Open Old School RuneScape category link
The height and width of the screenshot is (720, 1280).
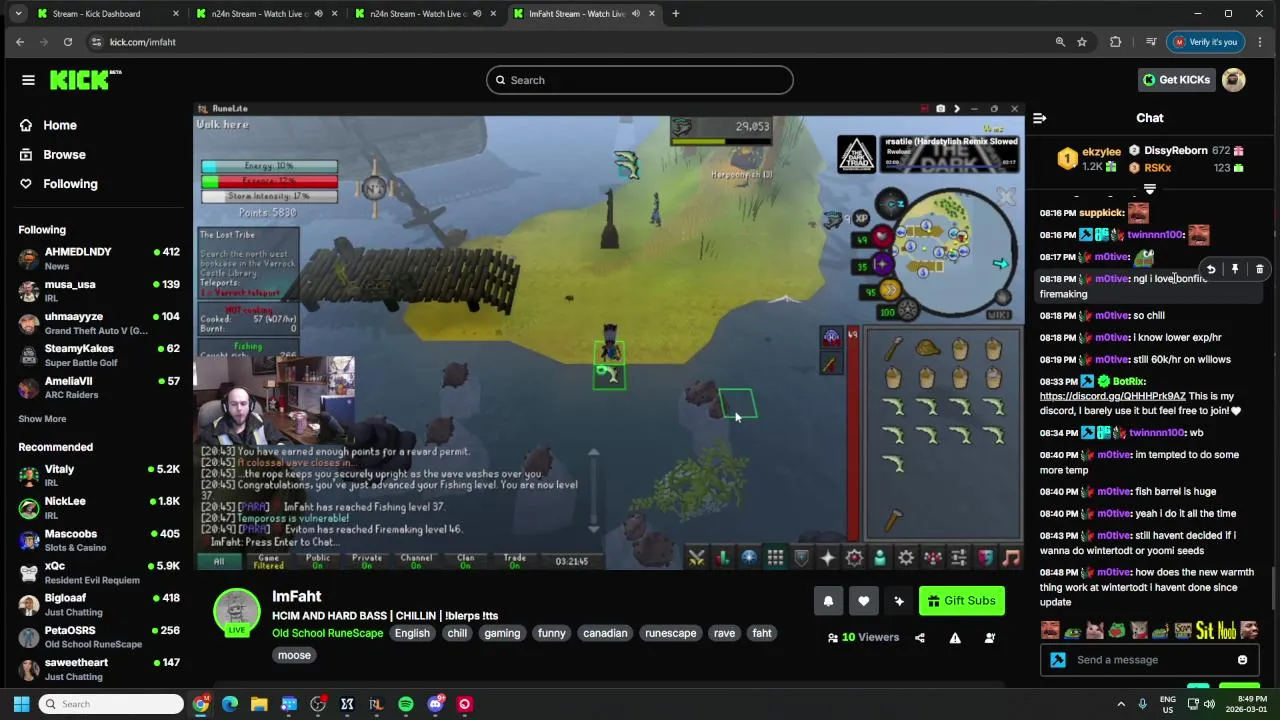pyautogui.click(x=327, y=633)
